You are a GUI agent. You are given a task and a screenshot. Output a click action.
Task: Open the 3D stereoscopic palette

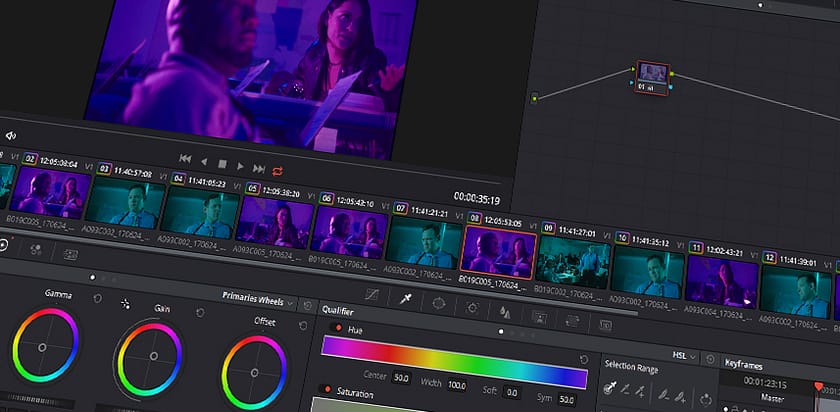tap(605, 325)
